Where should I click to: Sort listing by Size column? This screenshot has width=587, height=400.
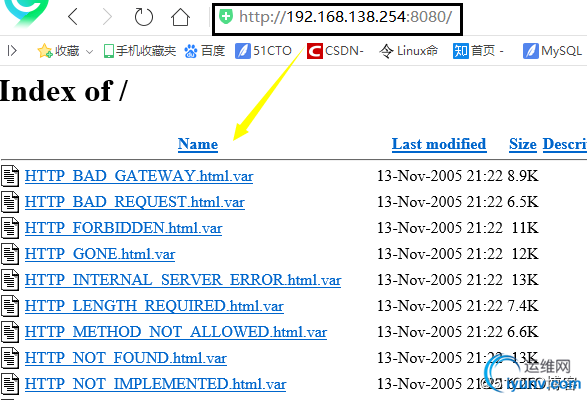523,144
